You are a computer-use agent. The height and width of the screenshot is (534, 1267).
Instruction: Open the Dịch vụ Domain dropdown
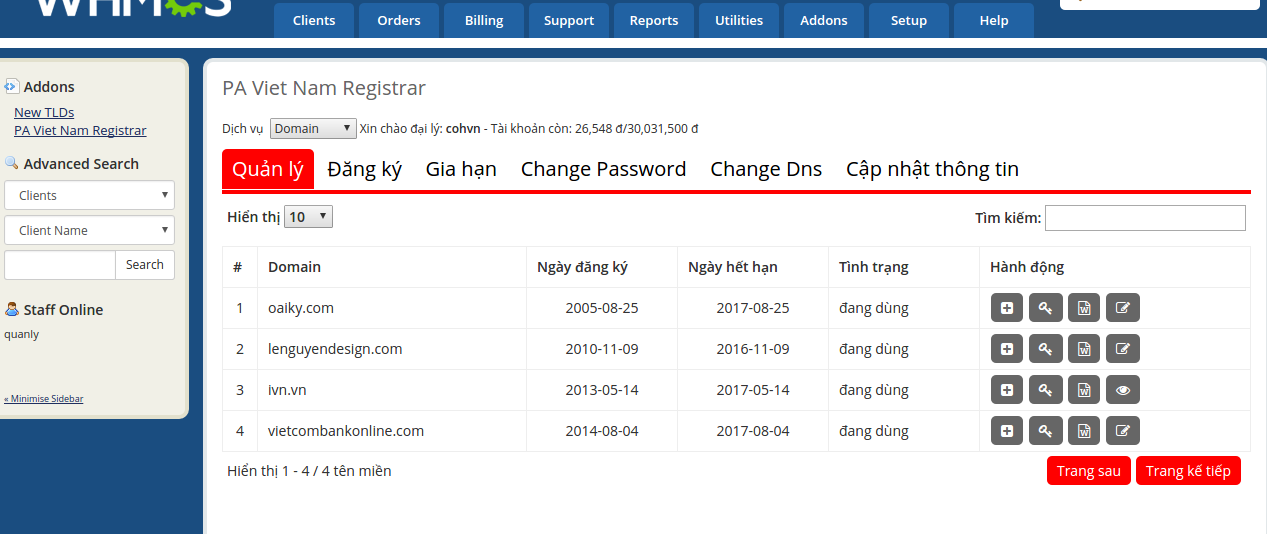[x=312, y=128]
